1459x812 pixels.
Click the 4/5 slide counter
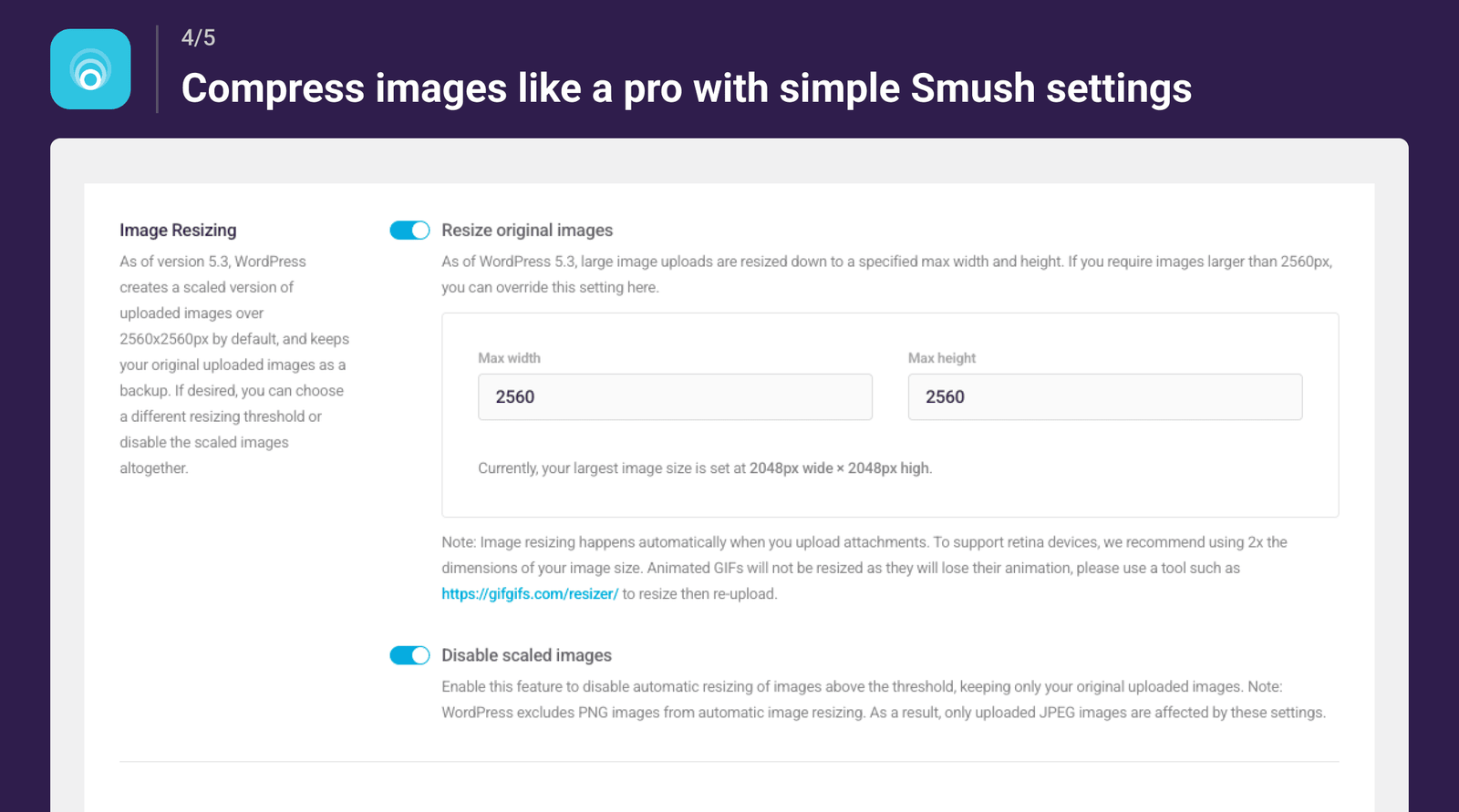coord(198,38)
